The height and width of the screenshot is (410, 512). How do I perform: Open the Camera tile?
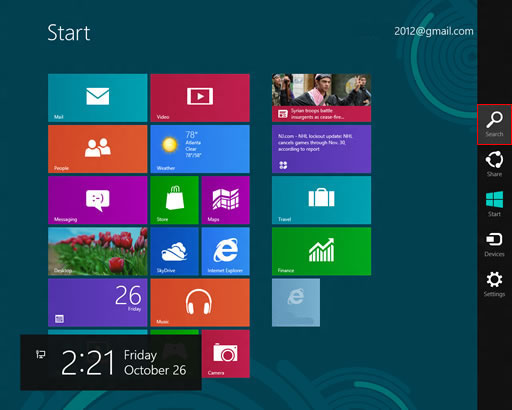coord(226,354)
